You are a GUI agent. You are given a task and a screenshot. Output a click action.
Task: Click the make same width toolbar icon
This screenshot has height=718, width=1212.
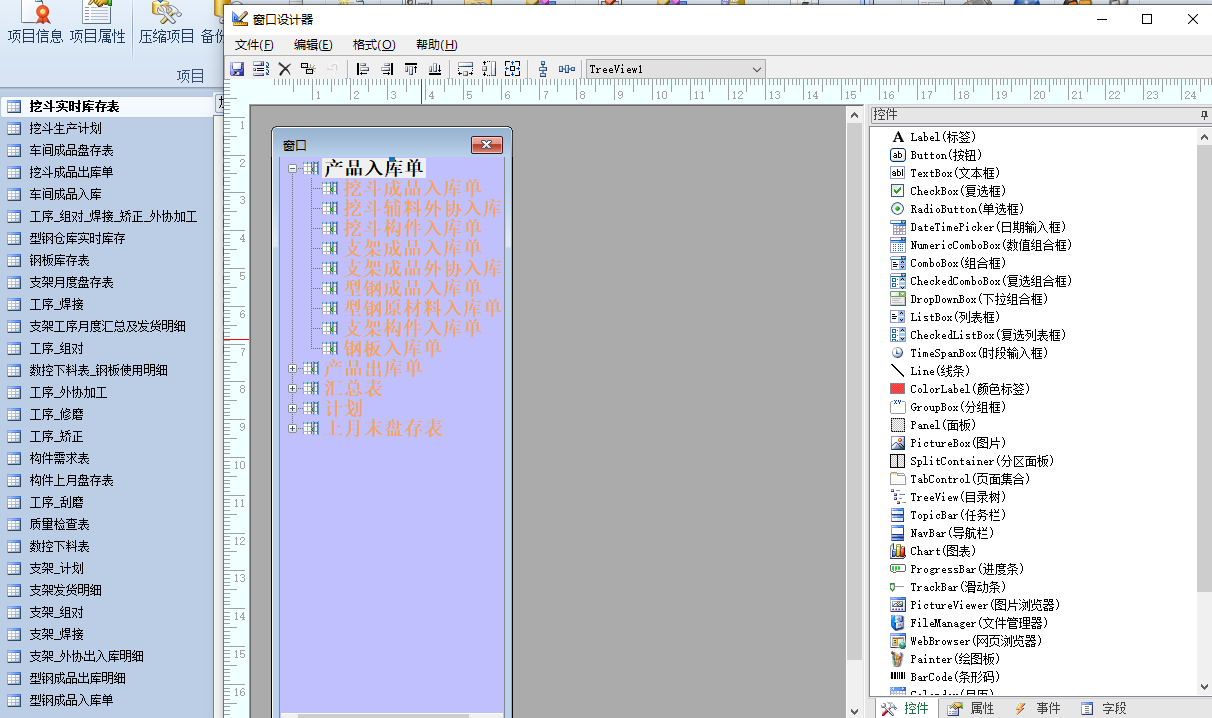(465, 69)
